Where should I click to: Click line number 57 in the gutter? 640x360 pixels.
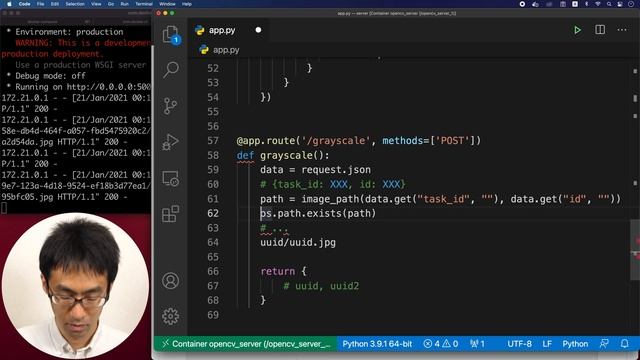(x=213, y=141)
